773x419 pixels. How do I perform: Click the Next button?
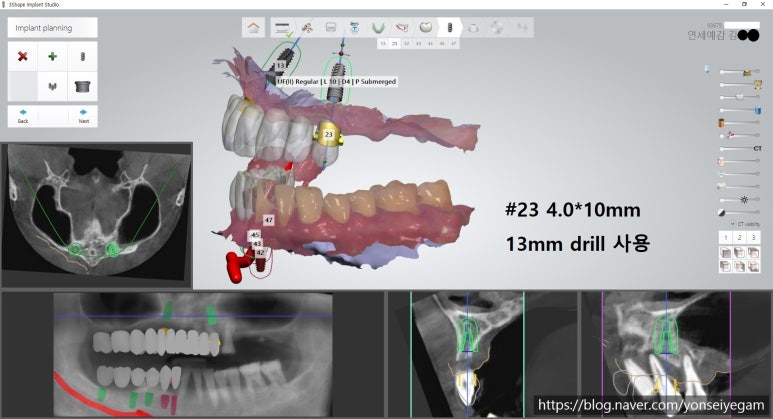83,115
